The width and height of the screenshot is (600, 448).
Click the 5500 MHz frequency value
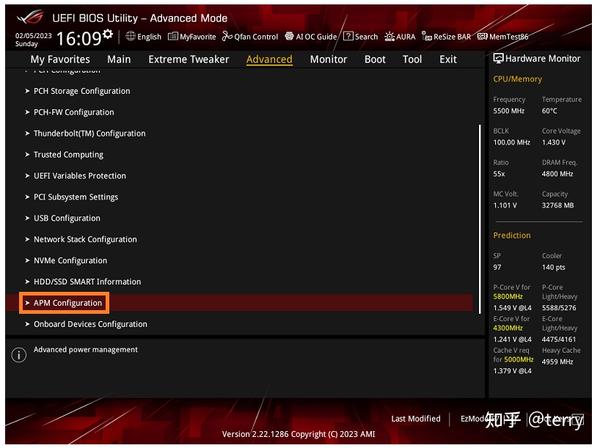[509, 111]
